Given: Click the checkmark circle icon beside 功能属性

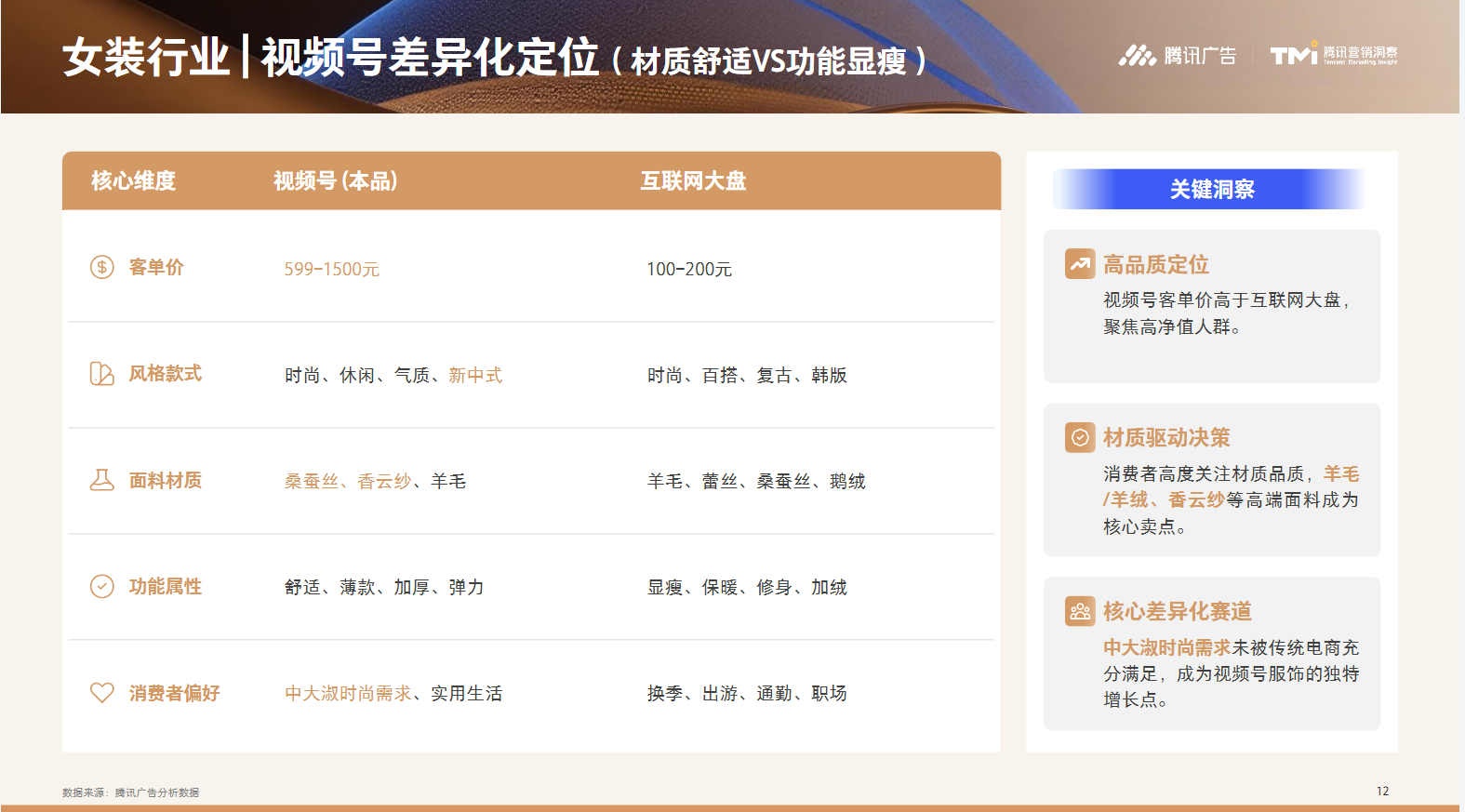Looking at the screenshot, I should tap(101, 586).
